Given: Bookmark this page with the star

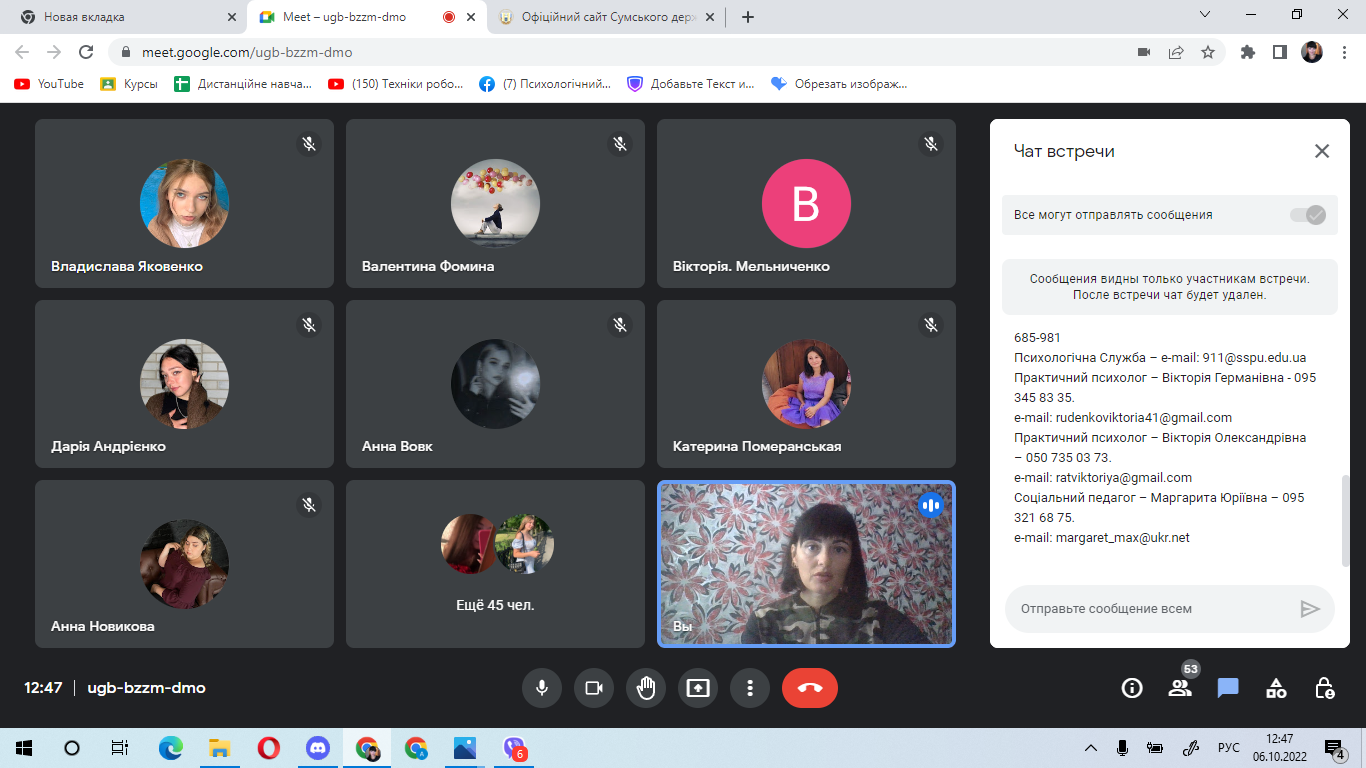Looking at the screenshot, I should 1208,52.
